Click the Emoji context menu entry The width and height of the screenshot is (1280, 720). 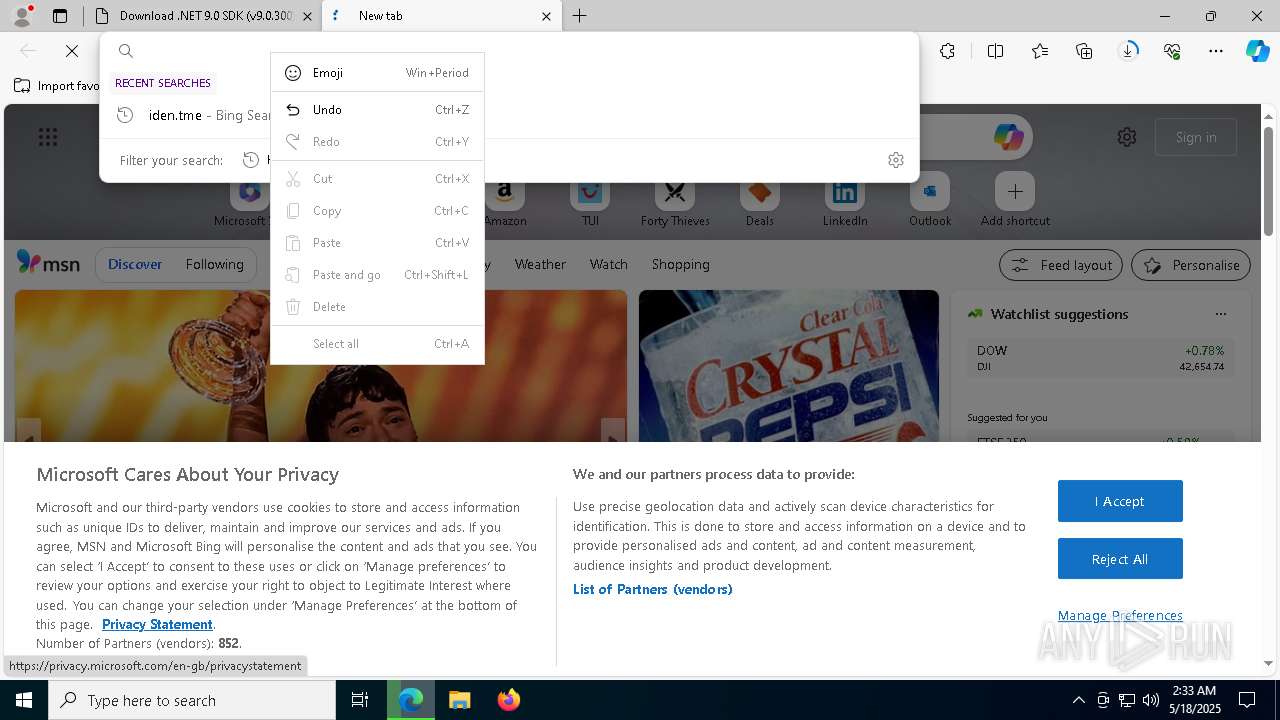(x=377, y=73)
